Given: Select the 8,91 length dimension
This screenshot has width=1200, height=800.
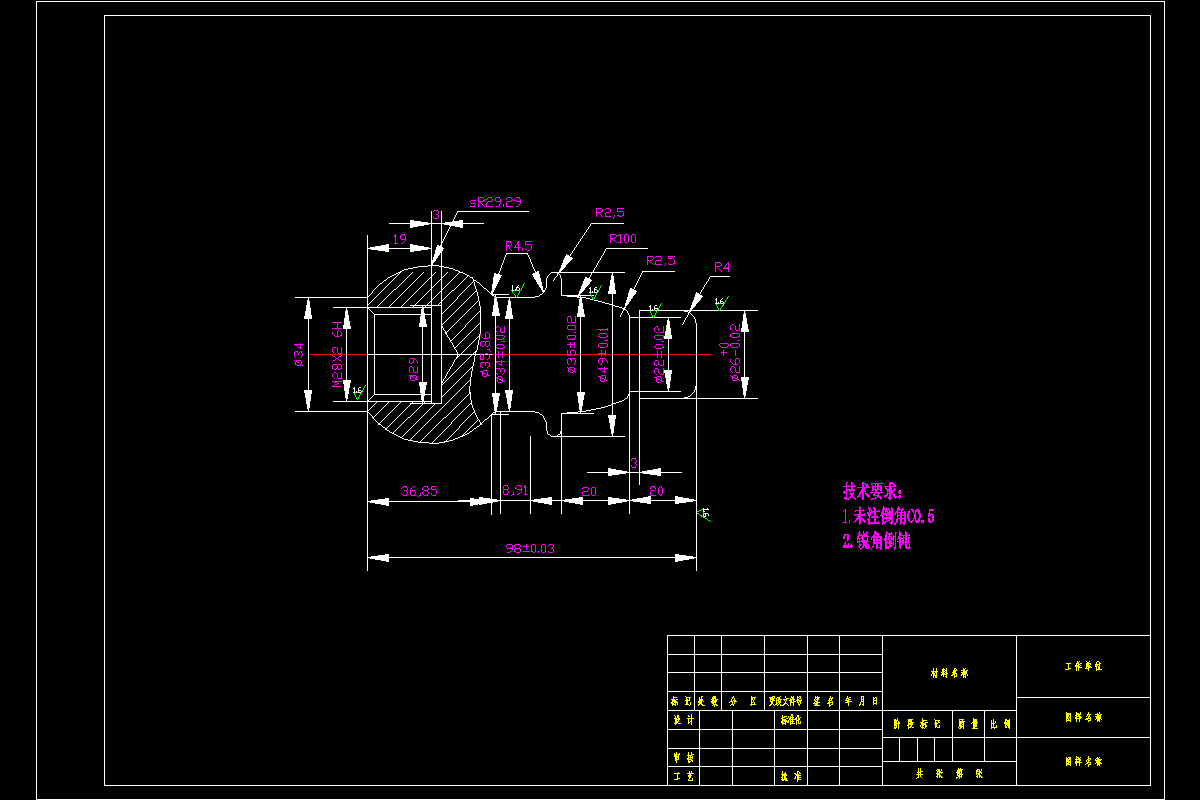Looking at the screenshot, I should tap(515, 491).
